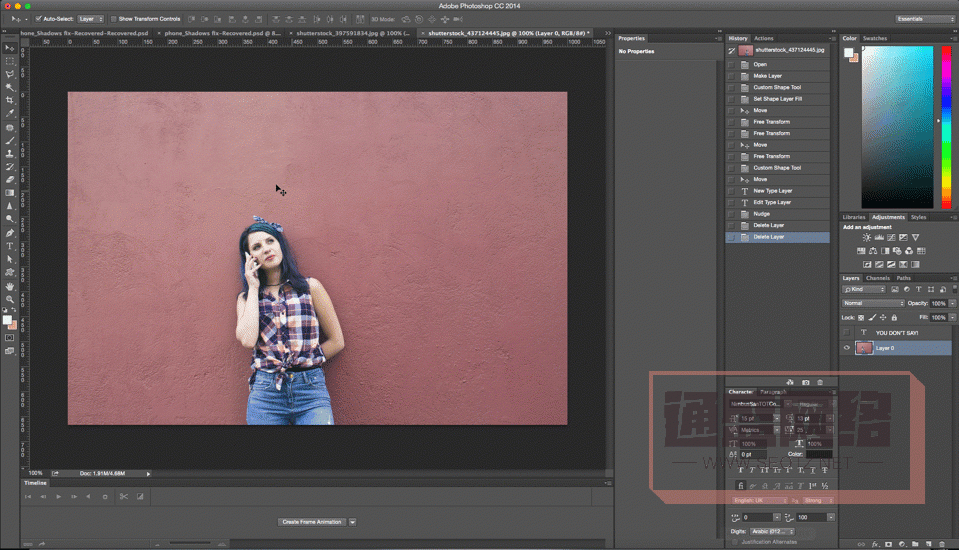Expand the dropdown arrow beside Create Frame Animation
The width and height of the screenshot is (959, 550).
point(353,522)
